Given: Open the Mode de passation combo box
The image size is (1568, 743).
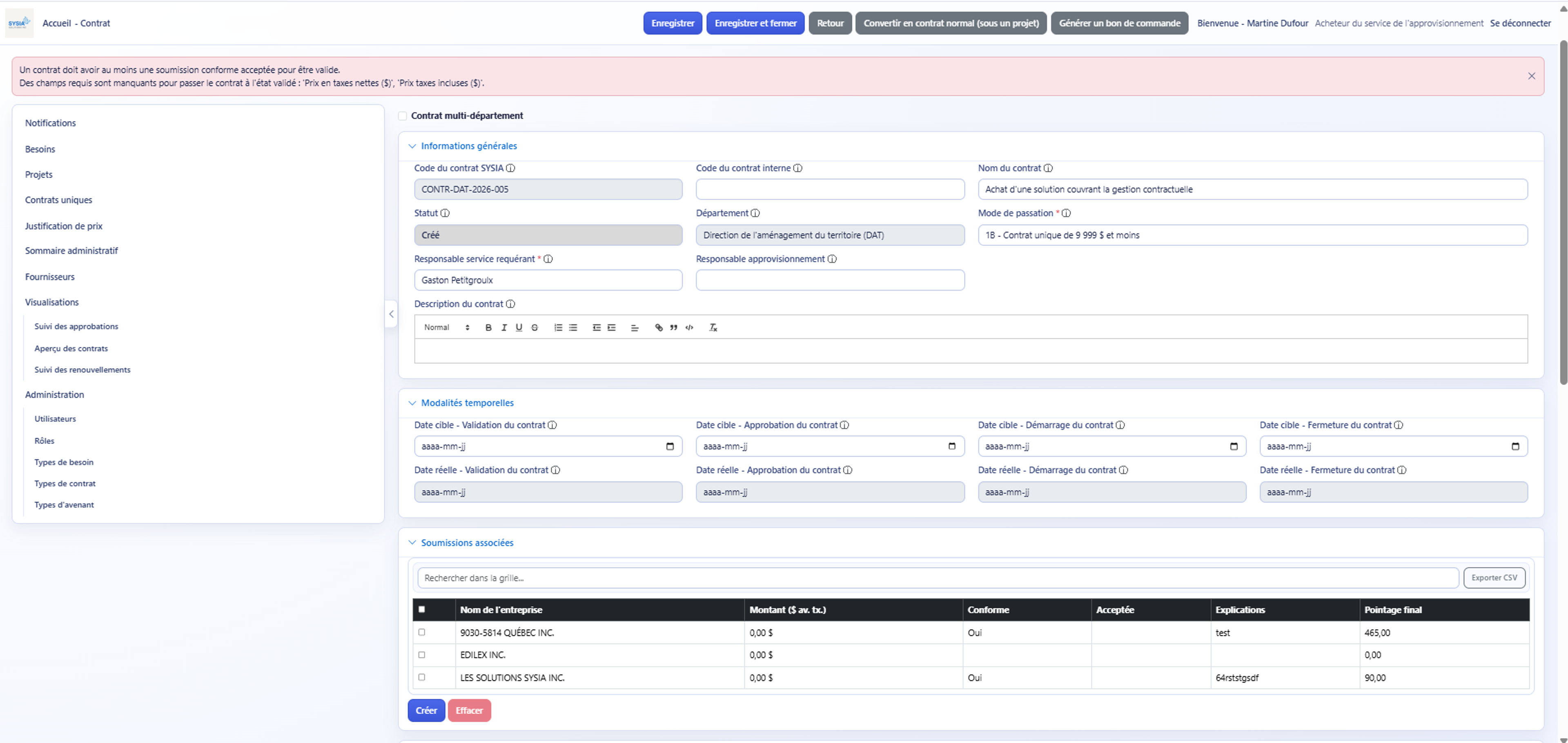Looking at the screenshot, I should [x=1253, y=235].
